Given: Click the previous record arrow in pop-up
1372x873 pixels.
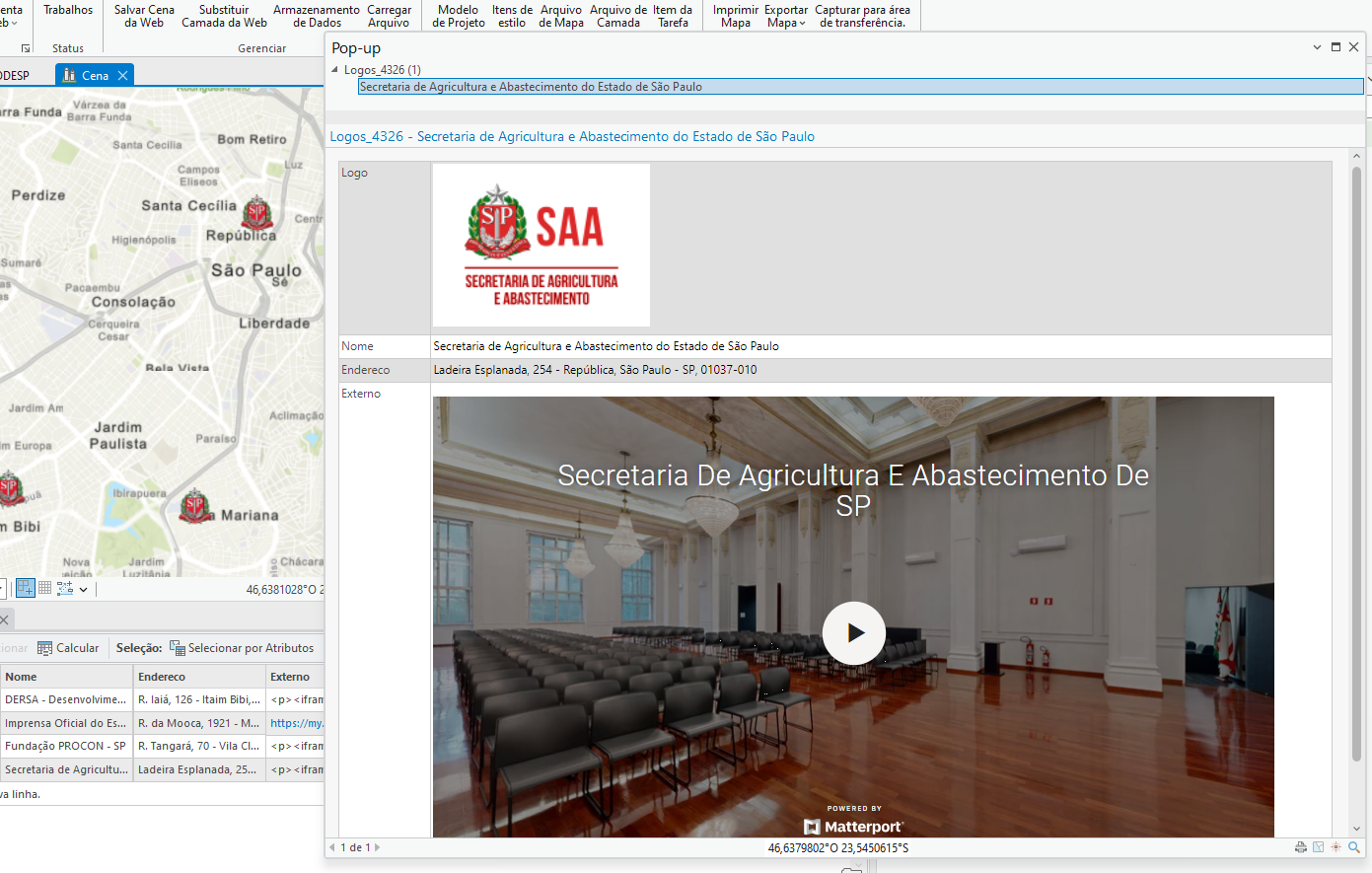Looking at the screenshot, I should [x=331, y=847].
